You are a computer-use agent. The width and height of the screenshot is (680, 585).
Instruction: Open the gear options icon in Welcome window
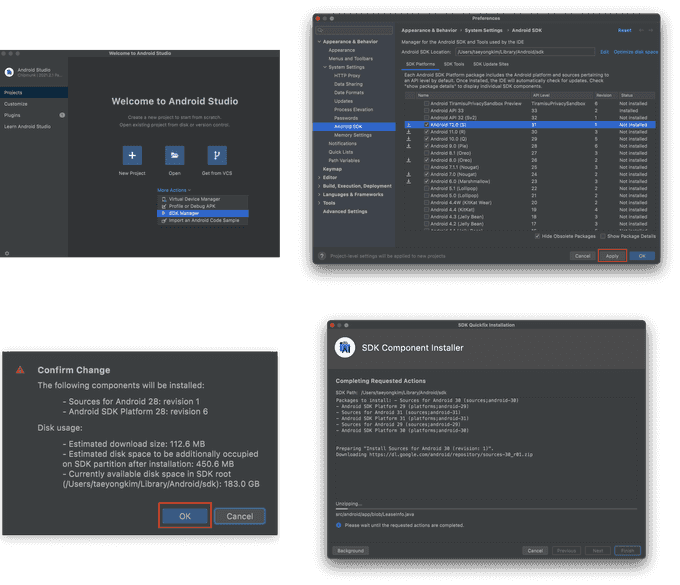(x=7, y=253)
